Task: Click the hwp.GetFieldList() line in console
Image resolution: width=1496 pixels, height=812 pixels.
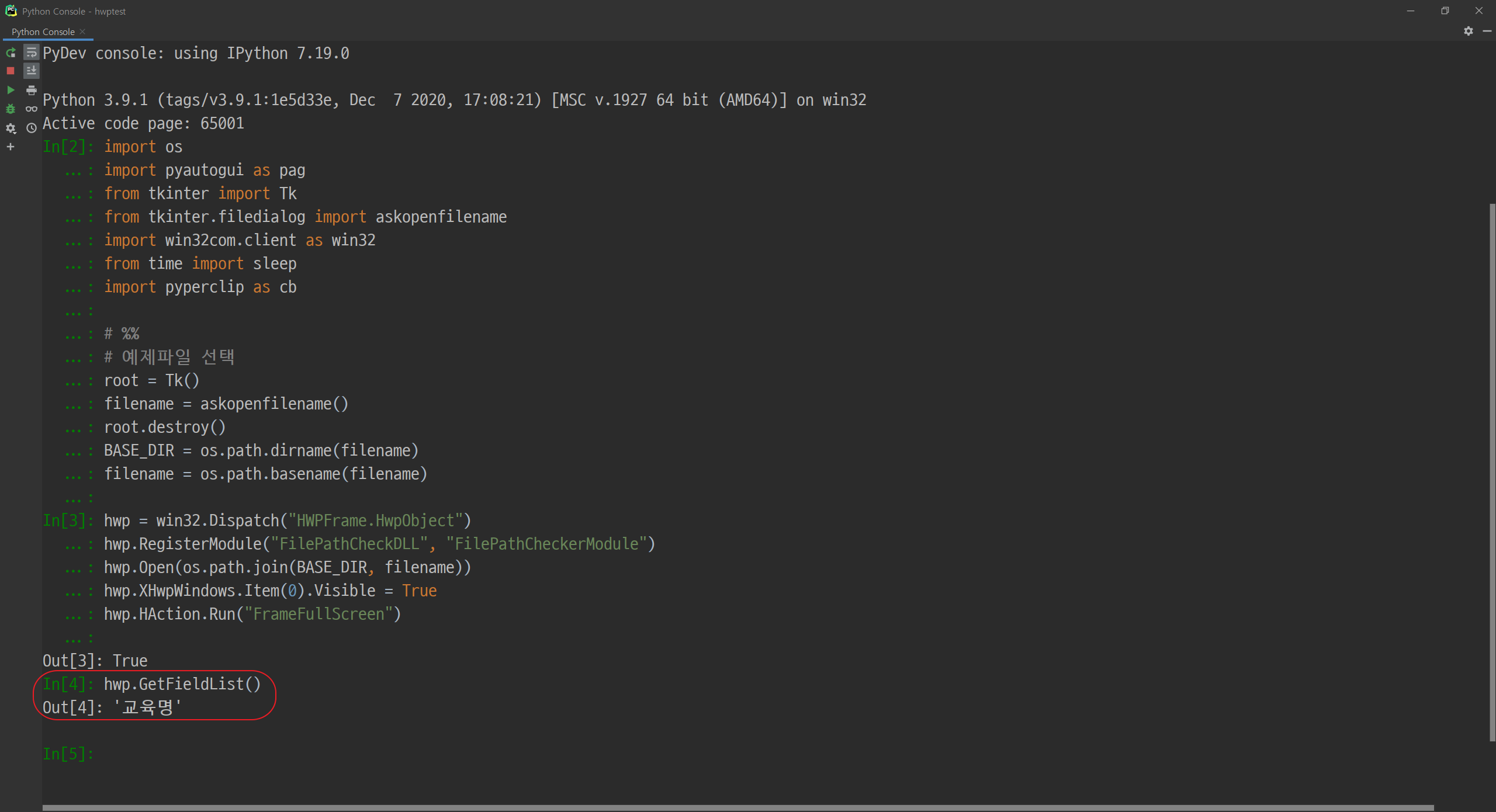Action: pos(182,684)
